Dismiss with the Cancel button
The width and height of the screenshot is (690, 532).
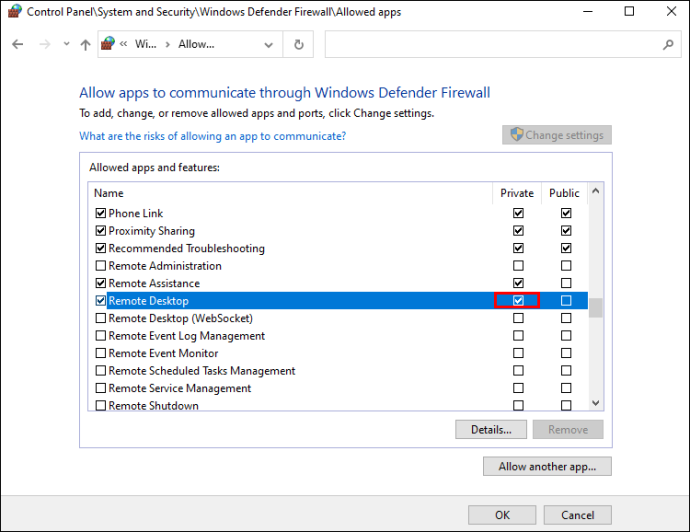577,515
